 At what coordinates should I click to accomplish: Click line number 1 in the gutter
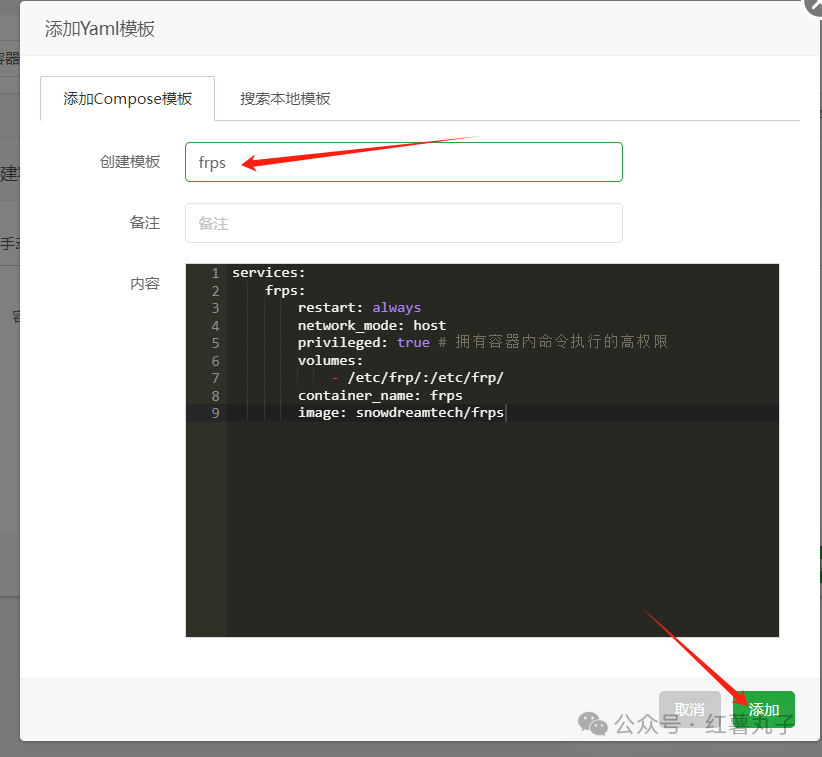click(x=215, y=273)
